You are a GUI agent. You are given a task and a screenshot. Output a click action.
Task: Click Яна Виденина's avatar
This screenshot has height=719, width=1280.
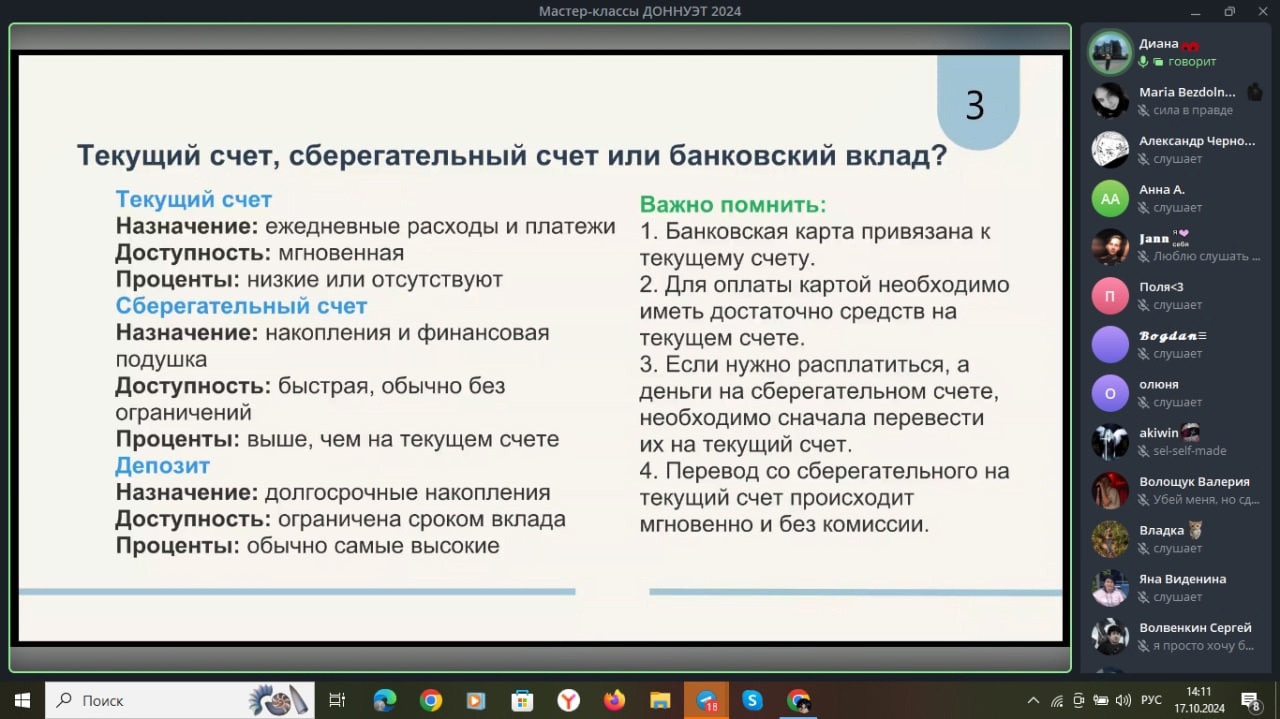[x=1110, y=588]
